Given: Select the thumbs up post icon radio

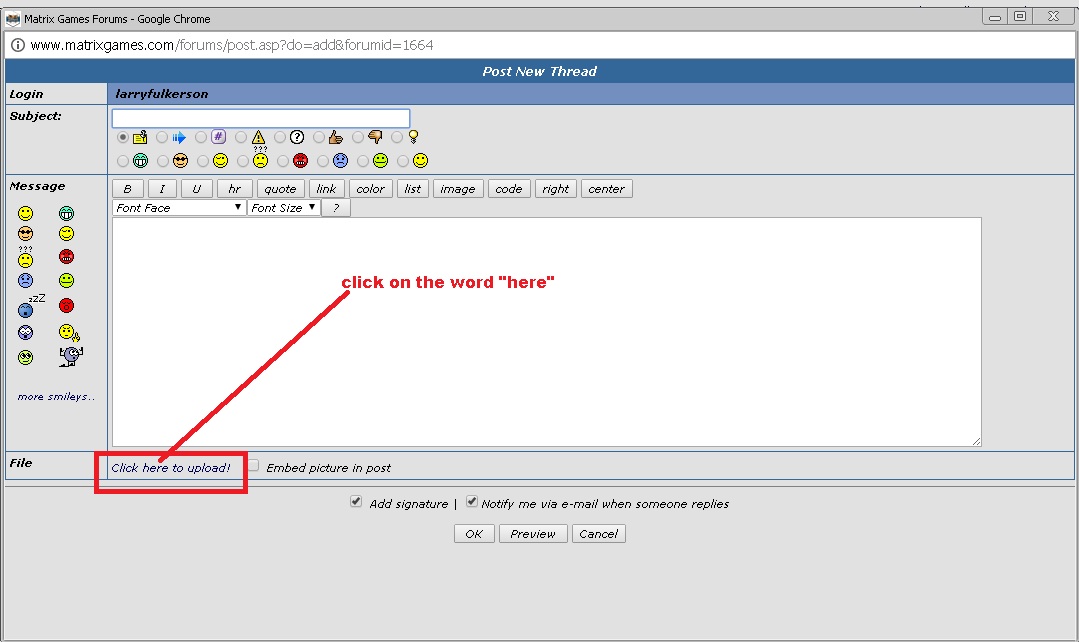Looking at the screenshot, I should coord(319,138).
